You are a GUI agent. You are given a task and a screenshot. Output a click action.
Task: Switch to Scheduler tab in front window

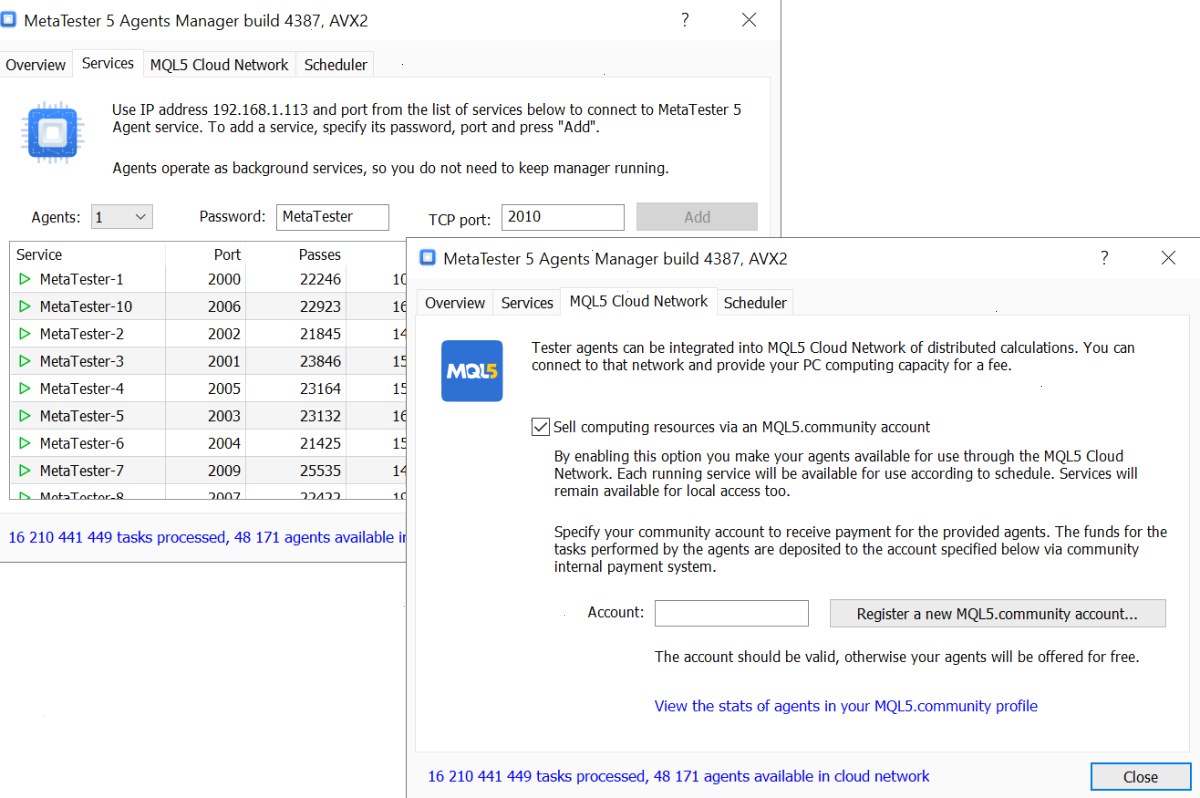pyautogui.click(x=755, y=303)
